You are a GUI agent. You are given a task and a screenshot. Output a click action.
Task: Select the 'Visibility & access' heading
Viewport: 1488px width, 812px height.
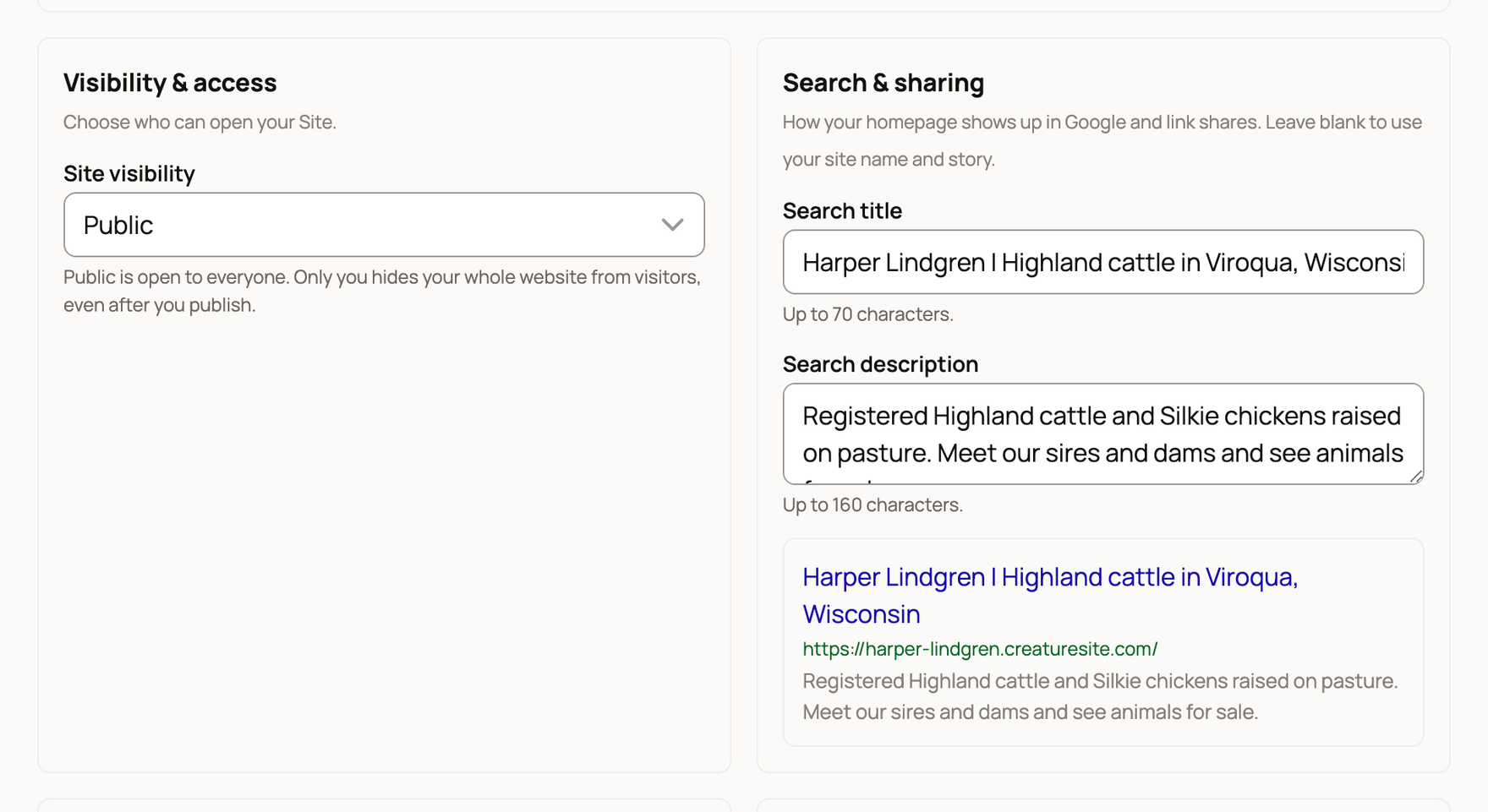tap(170, 83)
